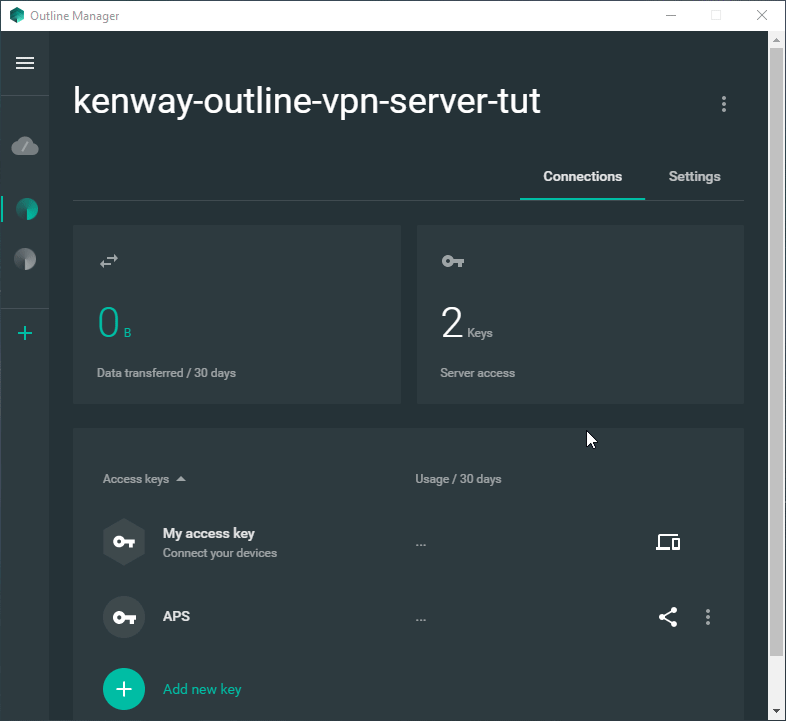
Task: Click the share icon for APS key
Action: (668, 617)
